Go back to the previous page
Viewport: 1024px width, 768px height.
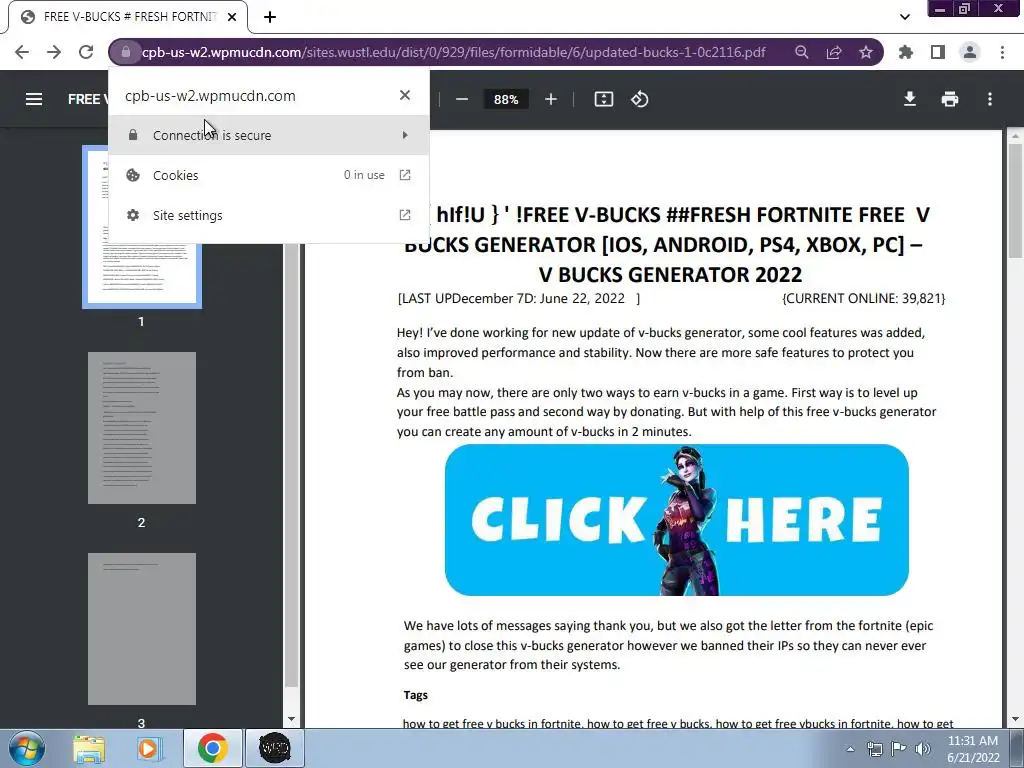(x=22, y=52)
